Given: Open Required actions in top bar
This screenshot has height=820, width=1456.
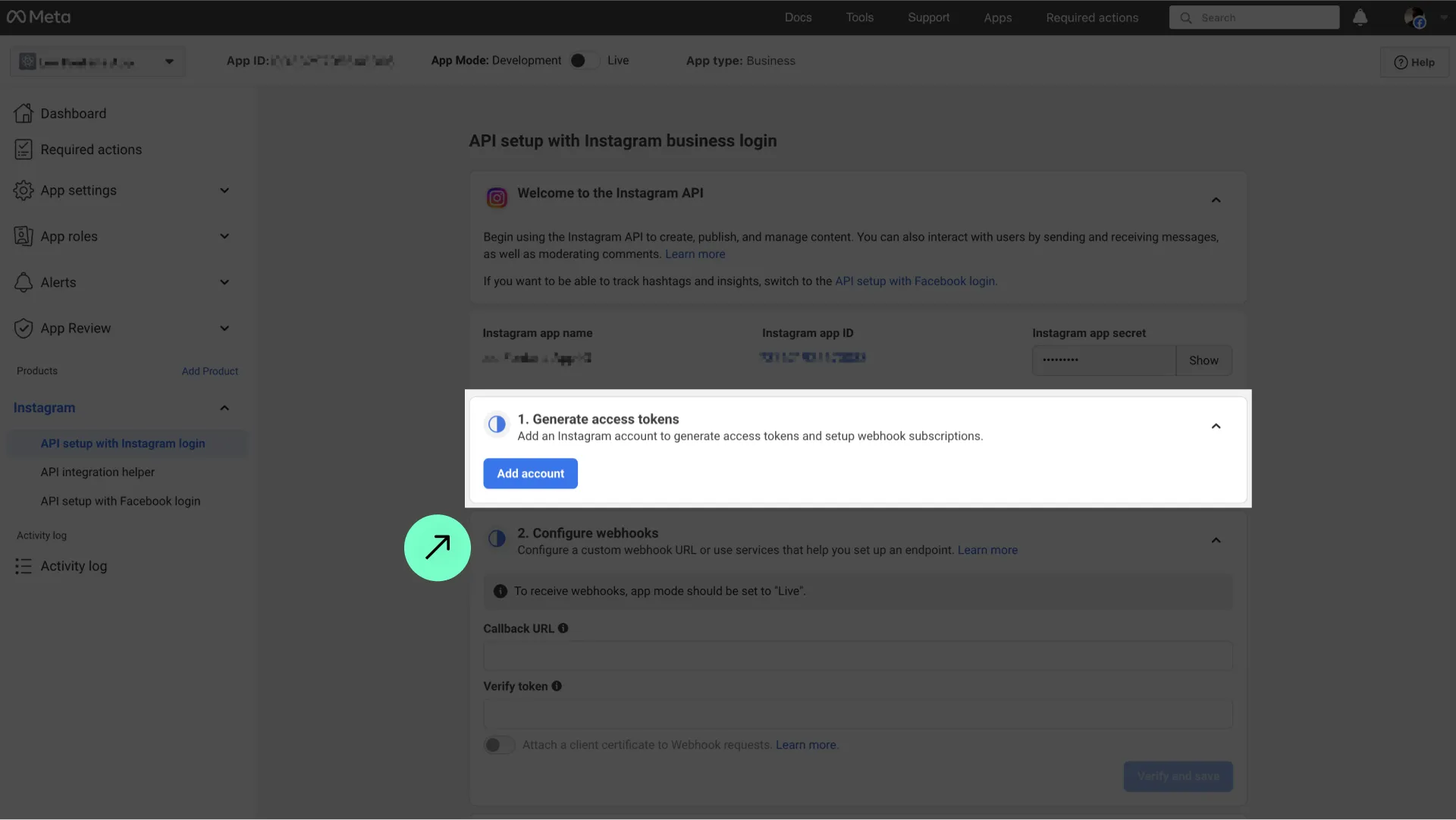Looking at the screenshot, I should coord(1092,17).
